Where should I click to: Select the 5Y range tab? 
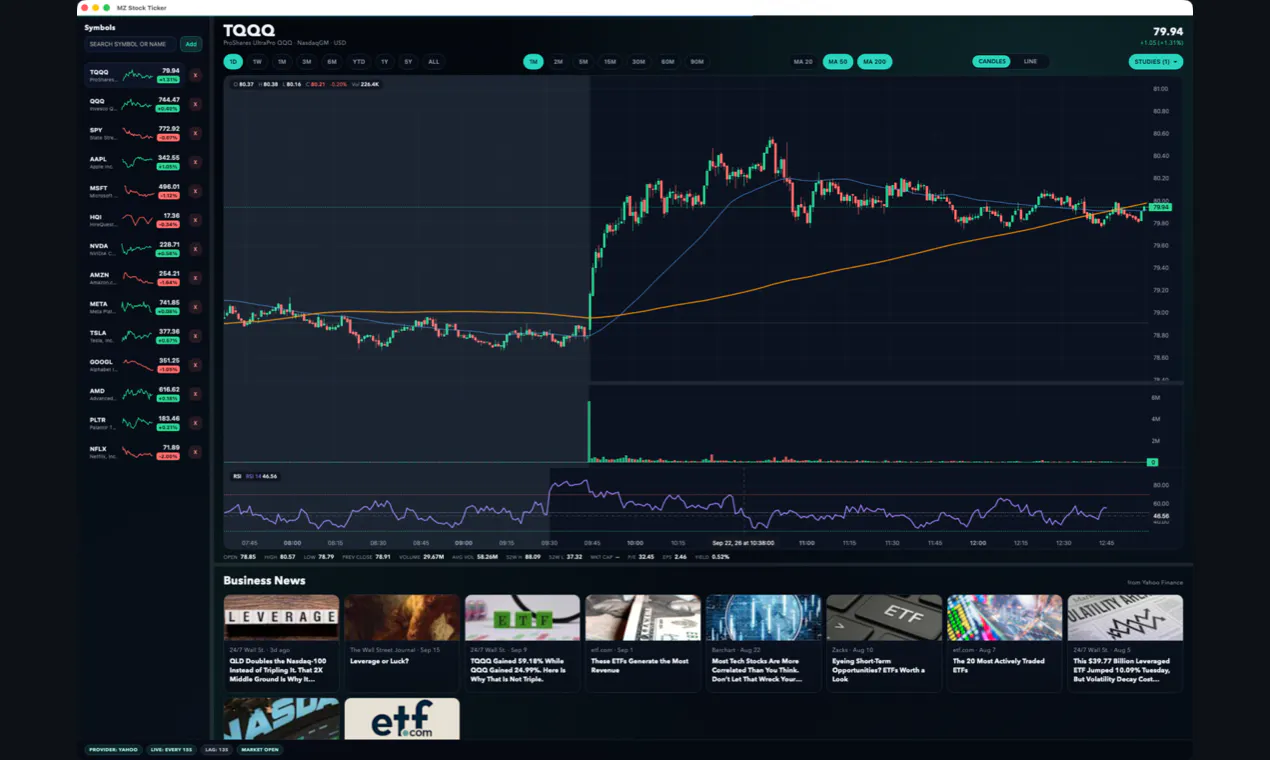pos(408,62)
